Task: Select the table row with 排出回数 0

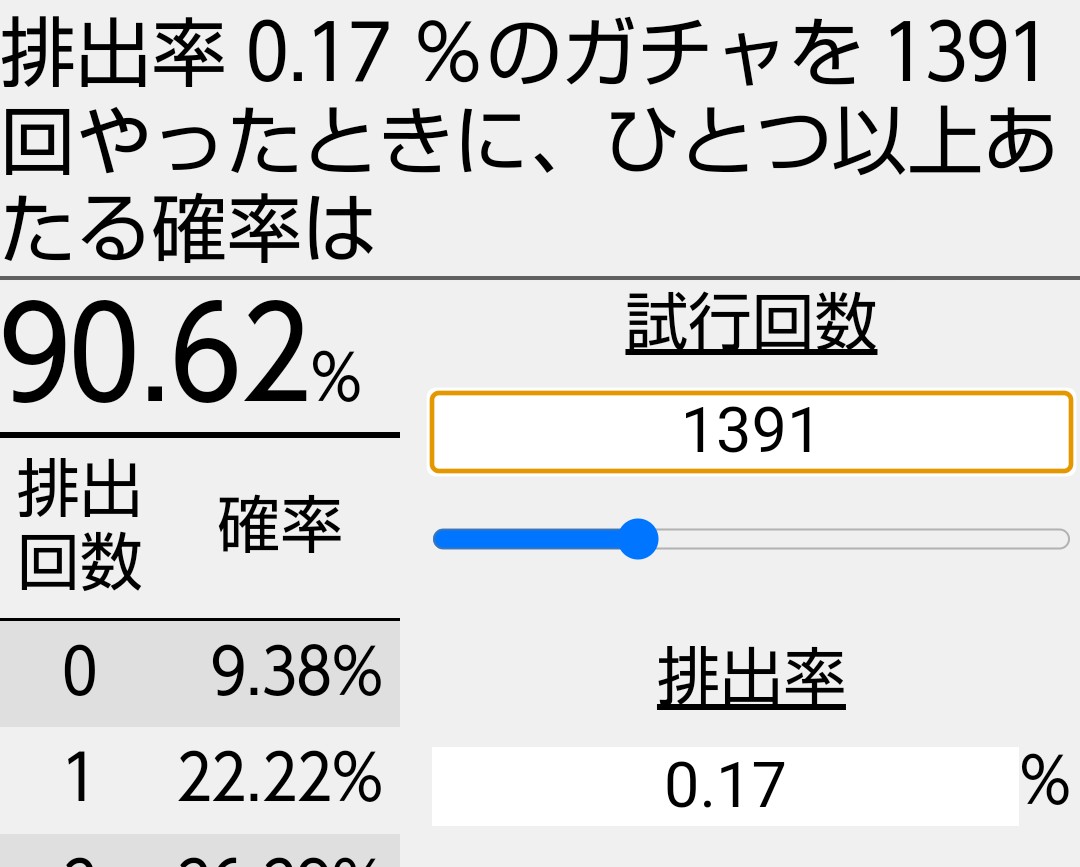Action: 200,673
